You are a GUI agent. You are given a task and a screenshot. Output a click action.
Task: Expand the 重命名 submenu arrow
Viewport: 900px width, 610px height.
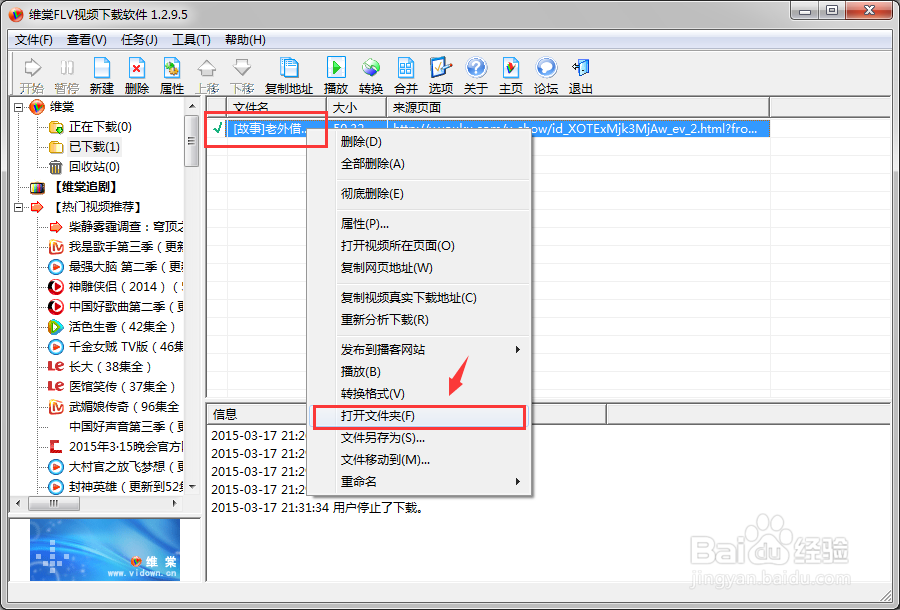(518, 481)
